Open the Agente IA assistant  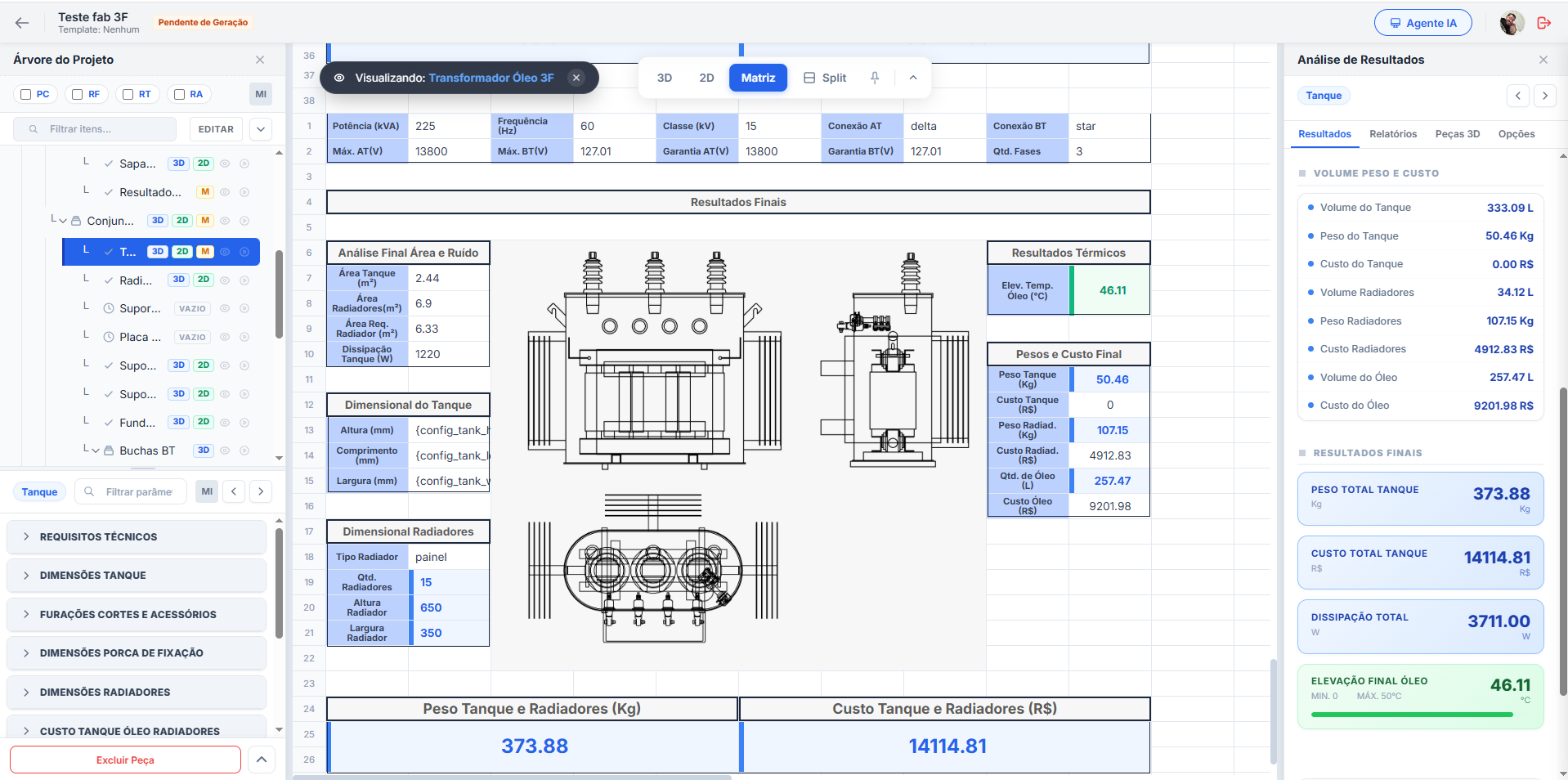(1422, 23)
